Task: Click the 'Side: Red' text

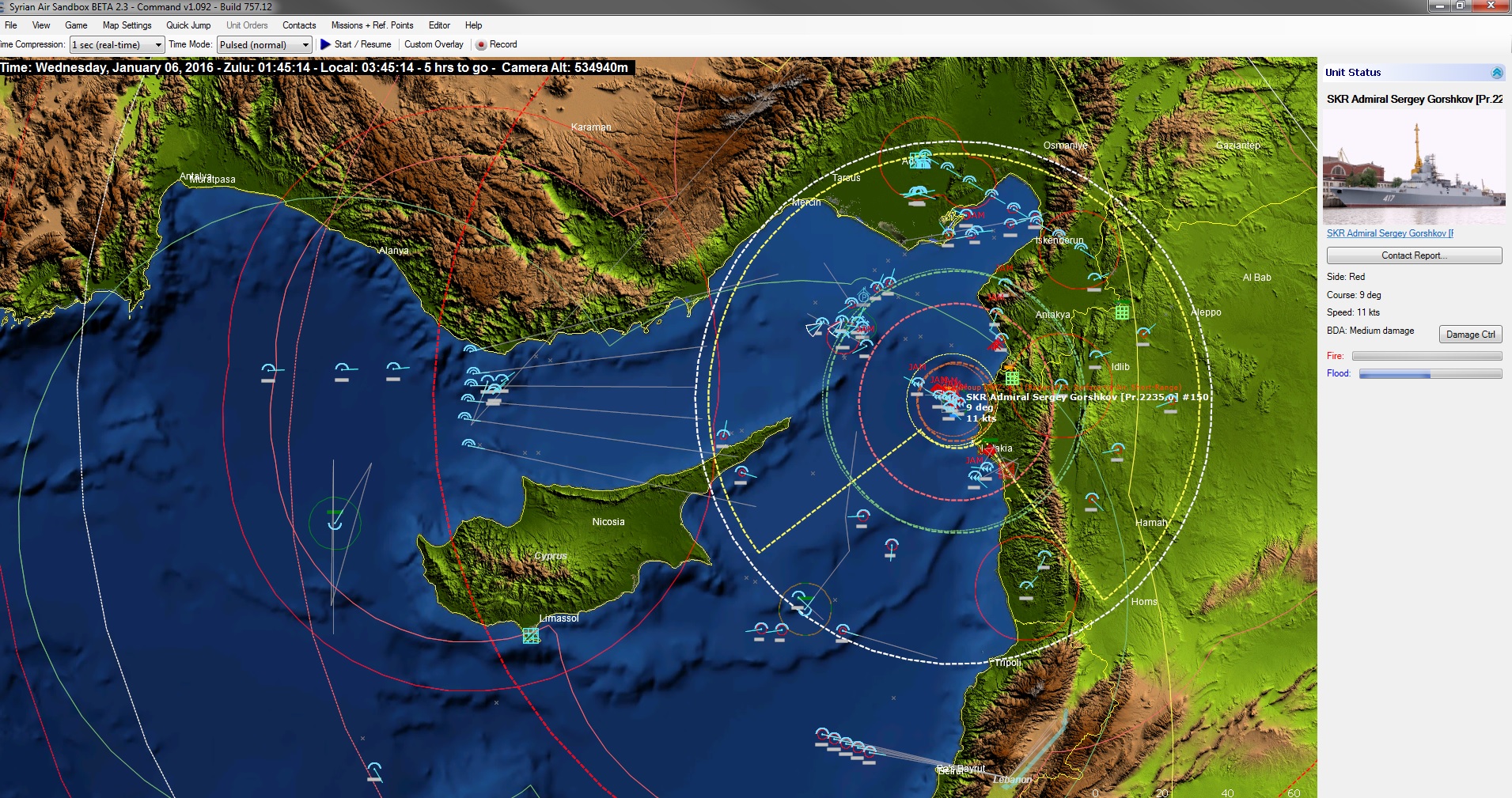Action: pos(1346,277)
